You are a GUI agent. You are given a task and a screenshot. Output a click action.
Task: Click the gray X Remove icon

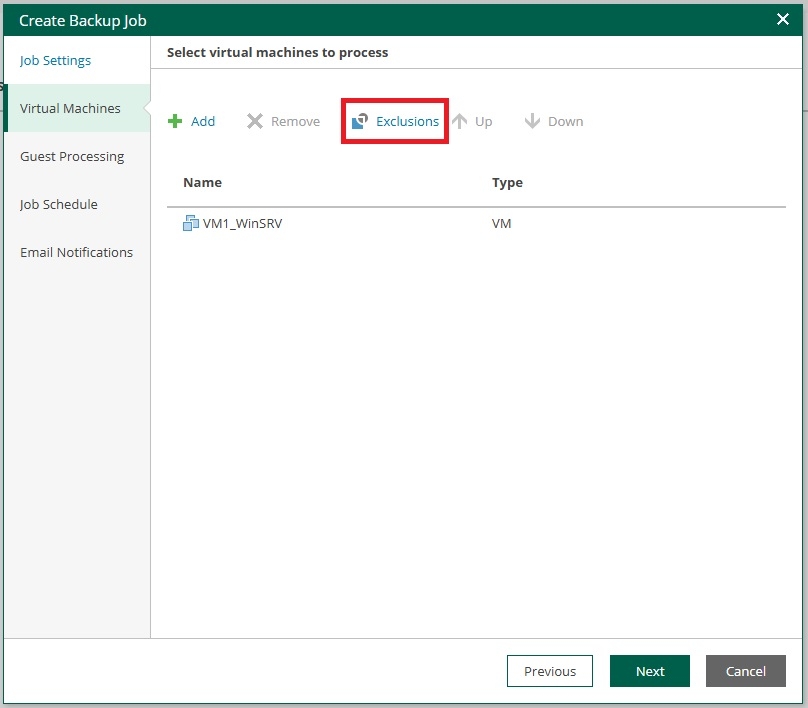click(255, 121)
